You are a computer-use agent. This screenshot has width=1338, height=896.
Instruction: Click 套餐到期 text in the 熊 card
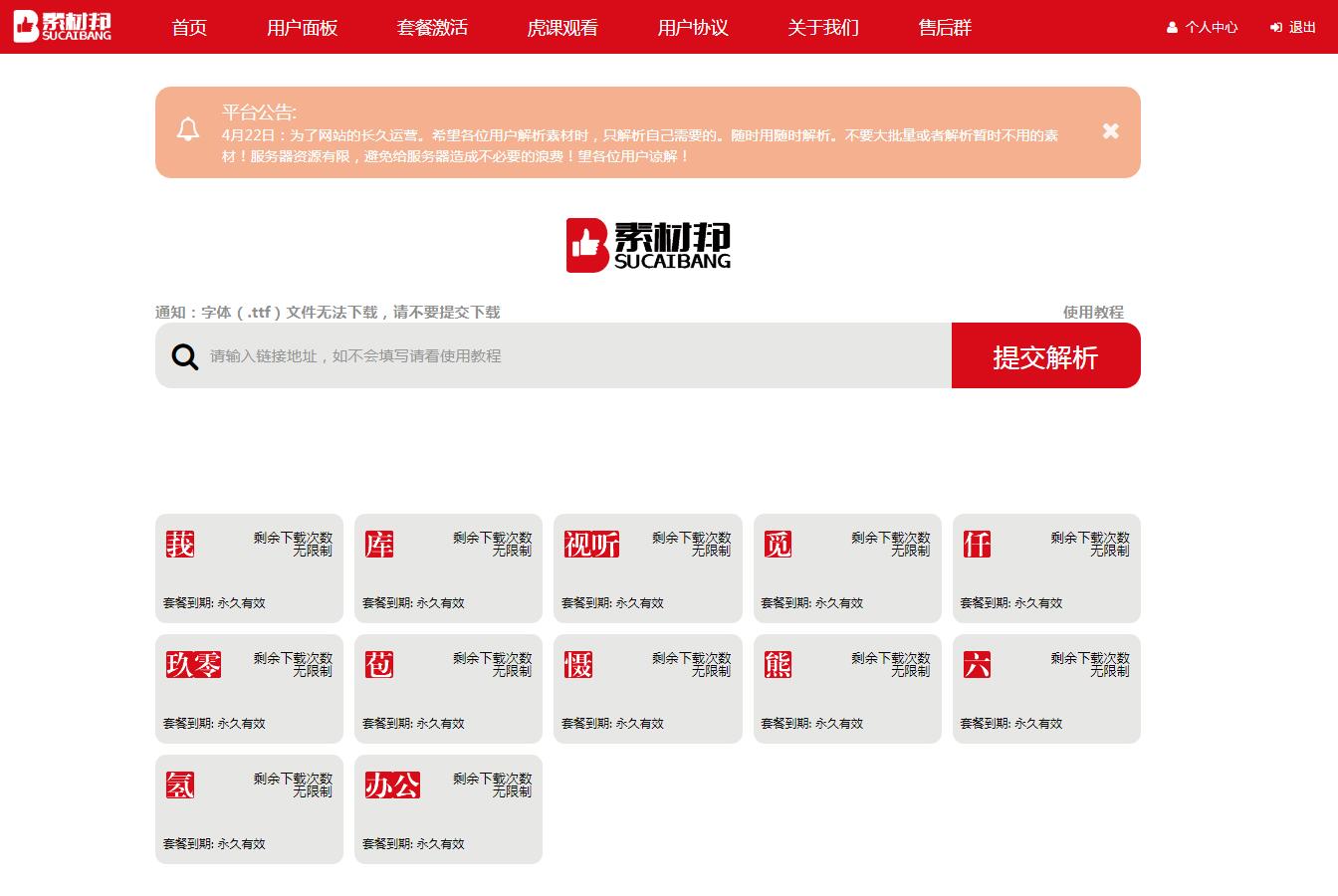click(811, 724)
